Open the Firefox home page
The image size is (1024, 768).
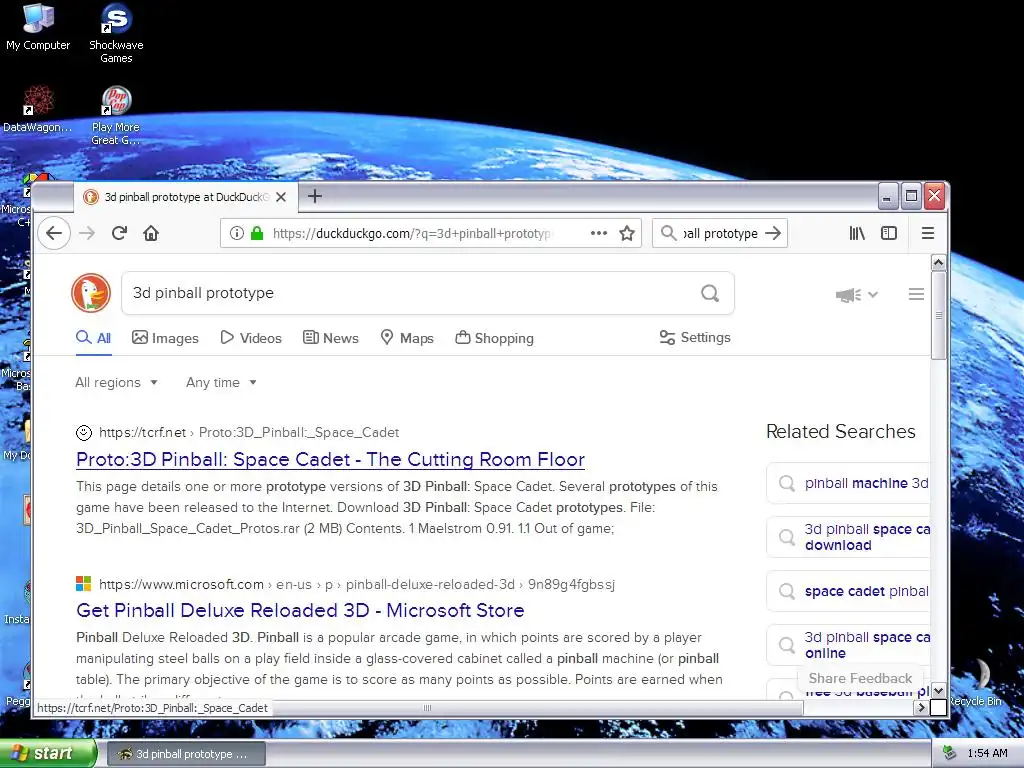(x=151, y=233)
